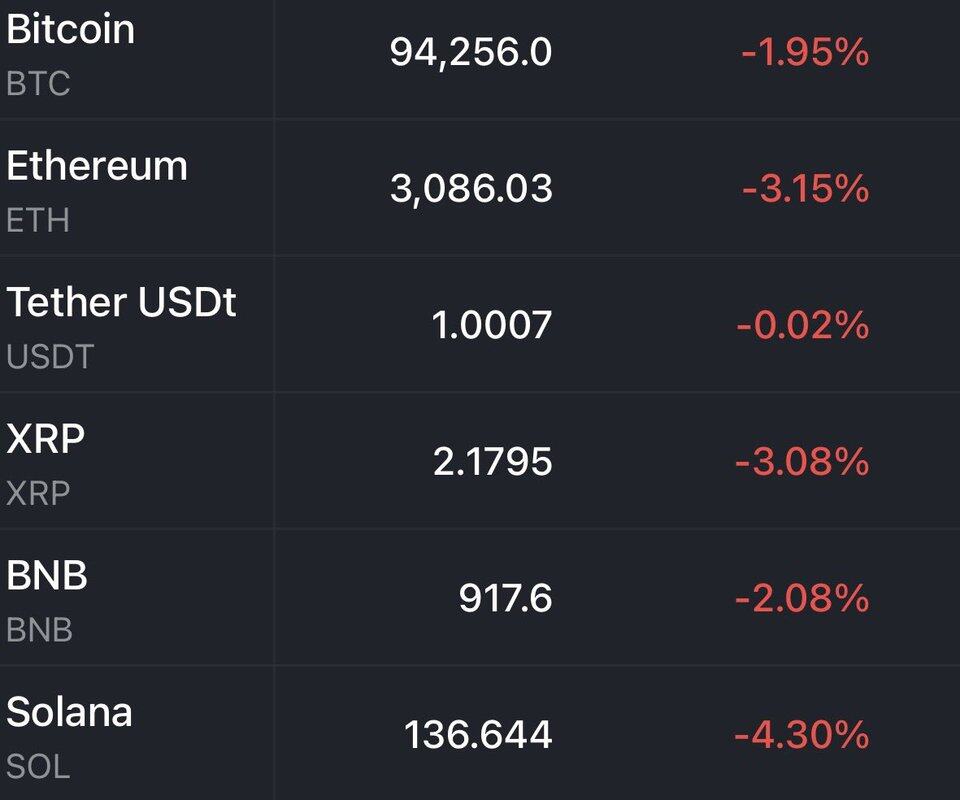Click the ETH ticker symbol
The width and height of the screenshot is (960, 800).
38,220
